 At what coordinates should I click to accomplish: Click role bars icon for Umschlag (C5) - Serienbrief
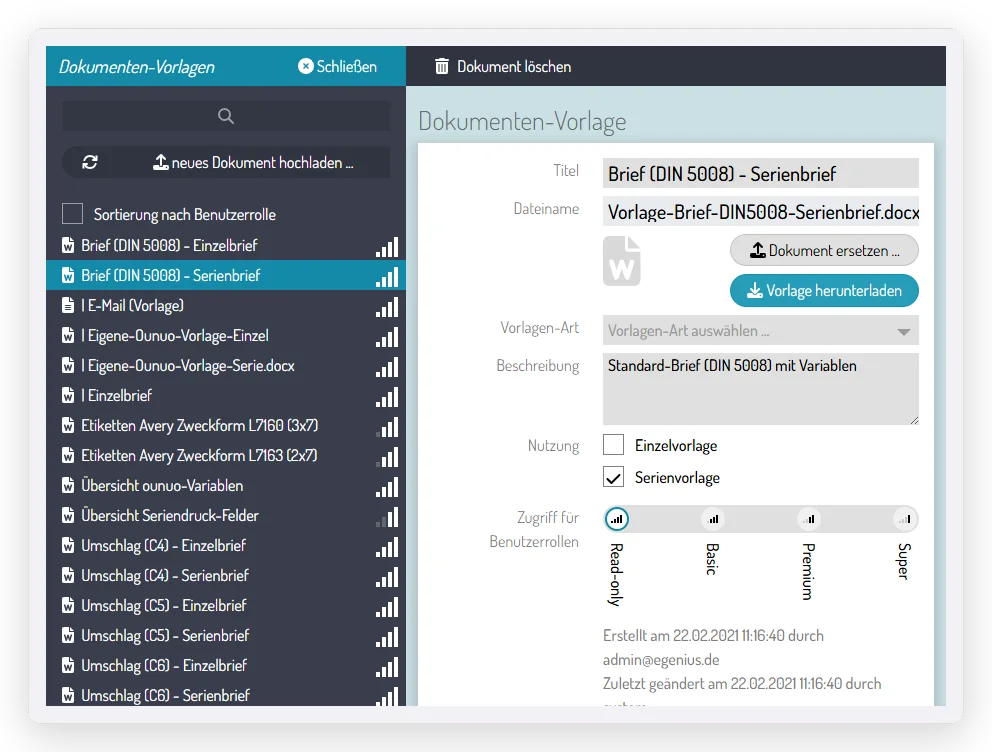pyautogui.click(x=387, y=638)
